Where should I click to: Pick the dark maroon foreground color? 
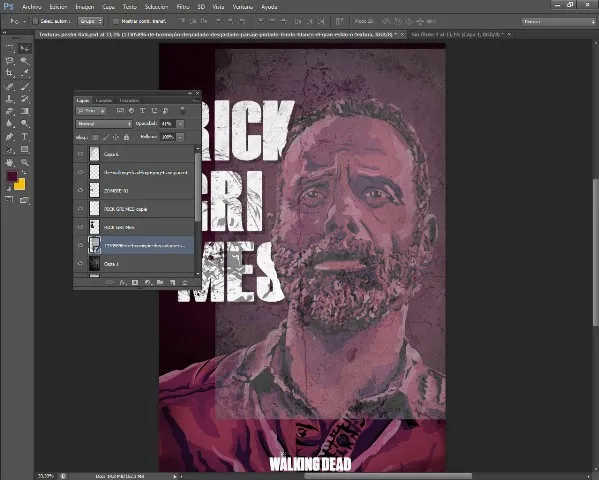[x=11, y=176]
